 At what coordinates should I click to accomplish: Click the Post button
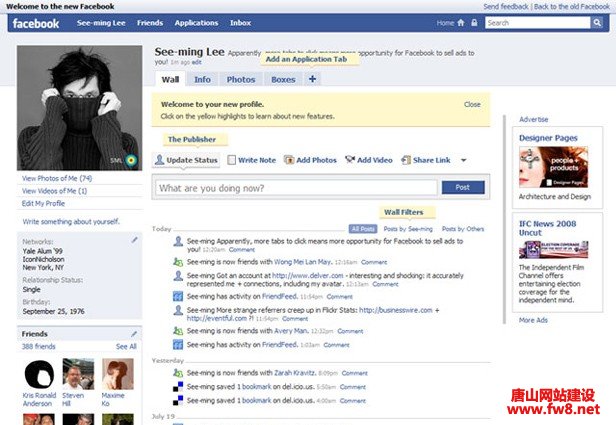(x=463, y=187)
